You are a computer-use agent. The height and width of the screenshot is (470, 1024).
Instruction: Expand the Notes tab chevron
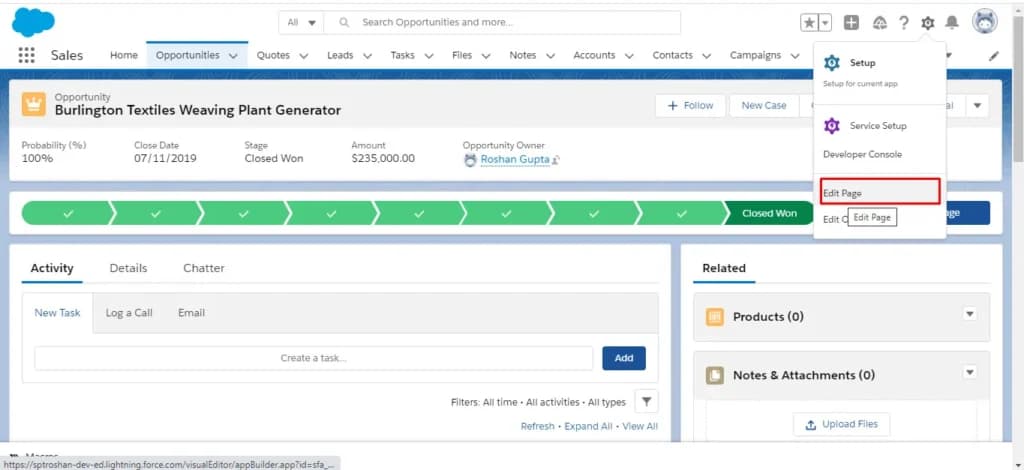pos(550,56)
